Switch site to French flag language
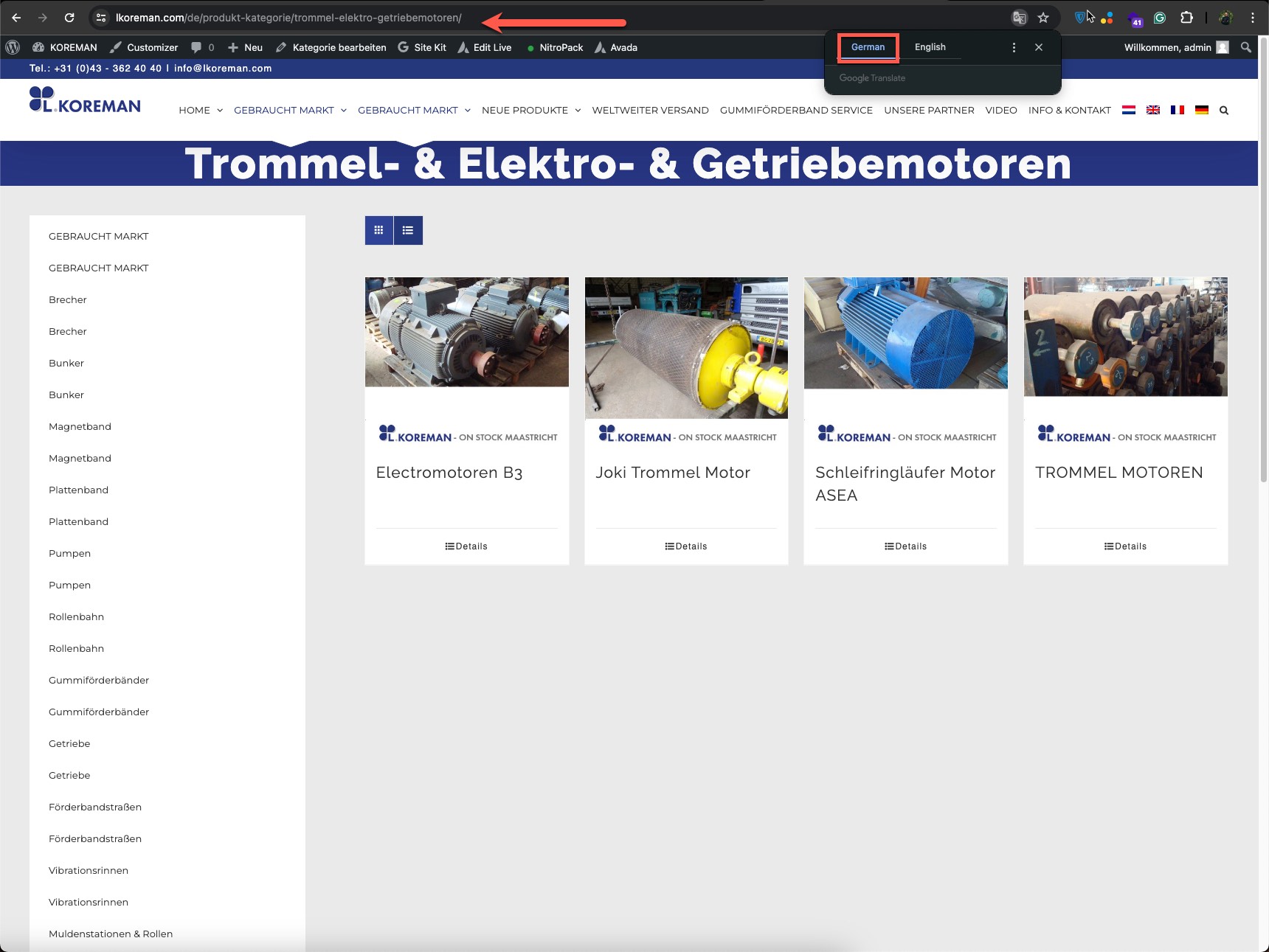 (1178, 110)
